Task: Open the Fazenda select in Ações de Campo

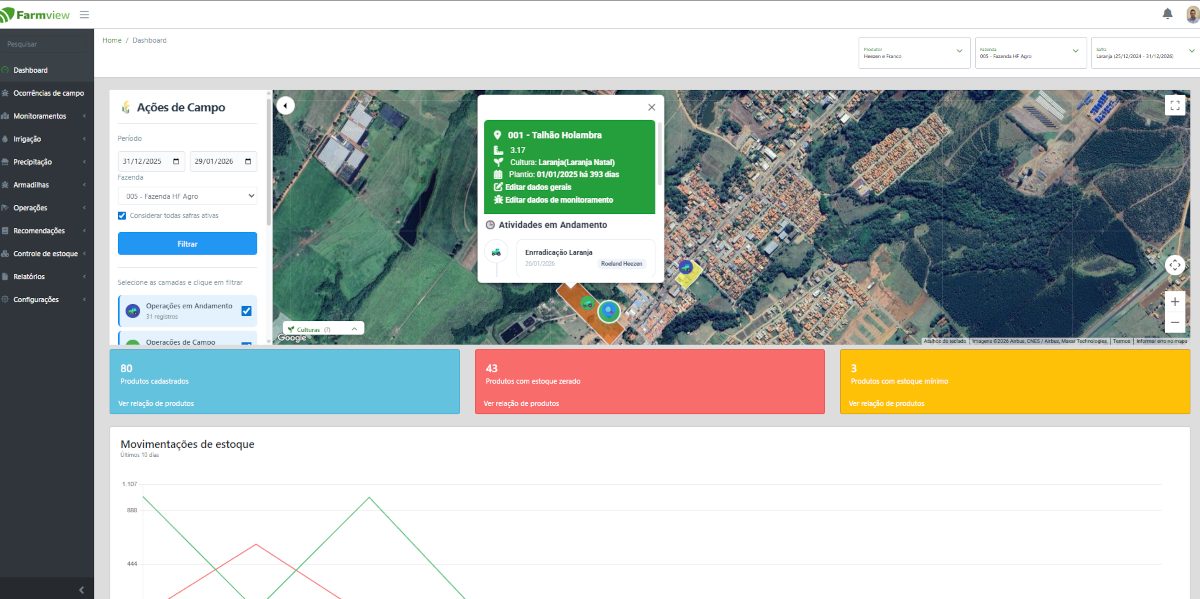Action: coord(187,196)
